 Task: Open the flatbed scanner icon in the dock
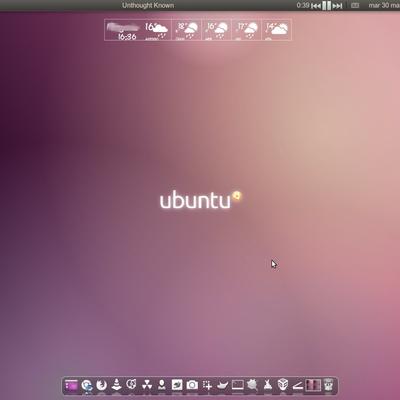pos(298,385)
